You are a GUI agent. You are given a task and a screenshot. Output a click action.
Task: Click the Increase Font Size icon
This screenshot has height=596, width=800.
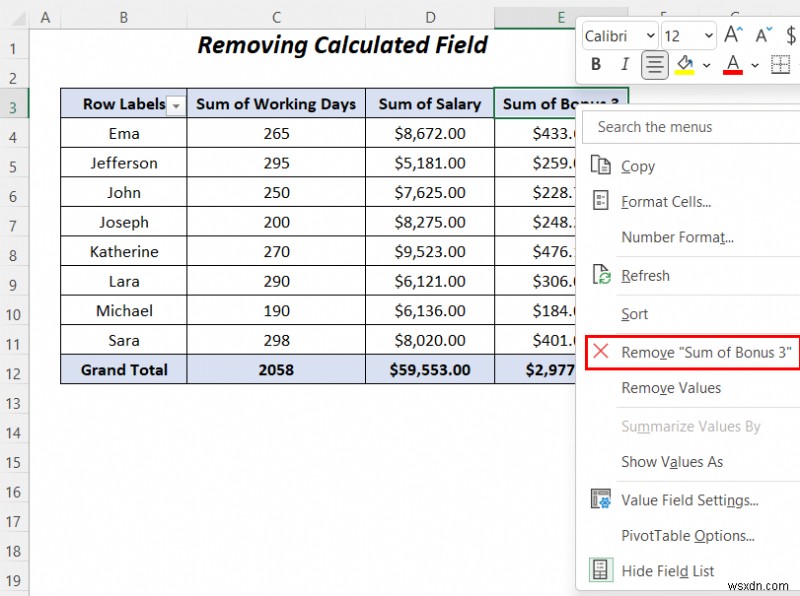coord(733,35)
